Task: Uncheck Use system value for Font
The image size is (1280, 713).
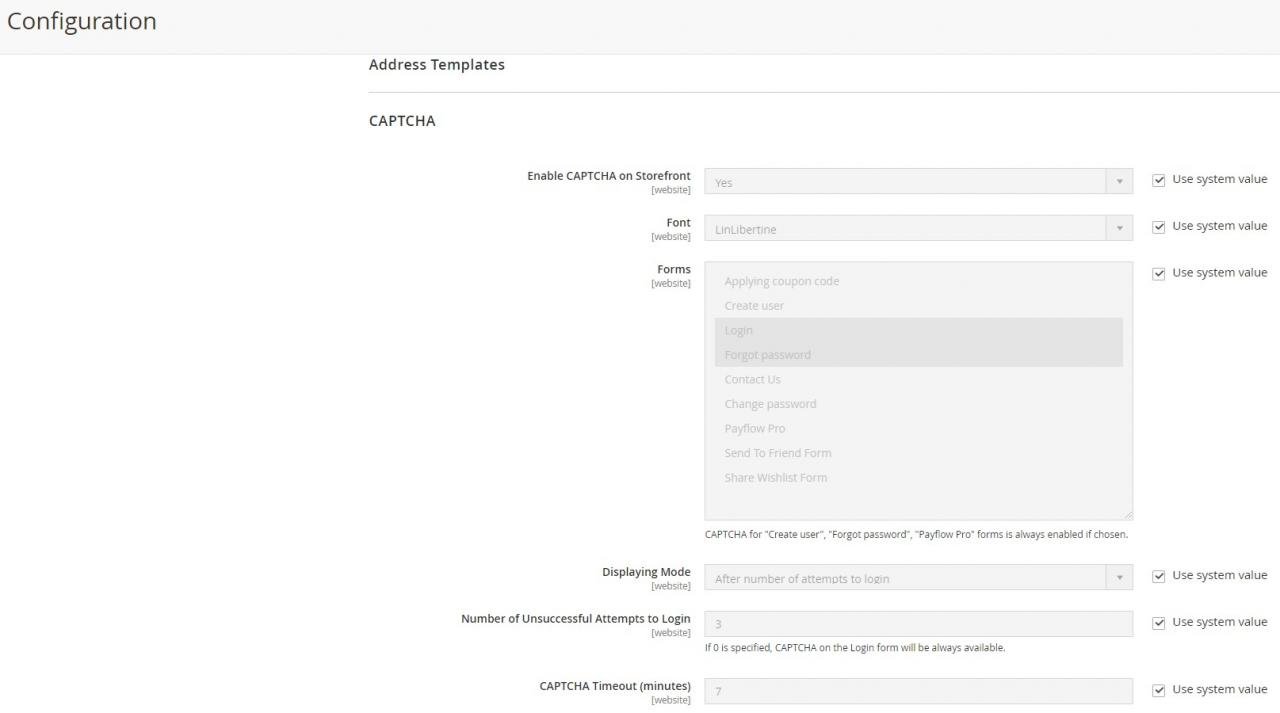Action: [1158, 227]
